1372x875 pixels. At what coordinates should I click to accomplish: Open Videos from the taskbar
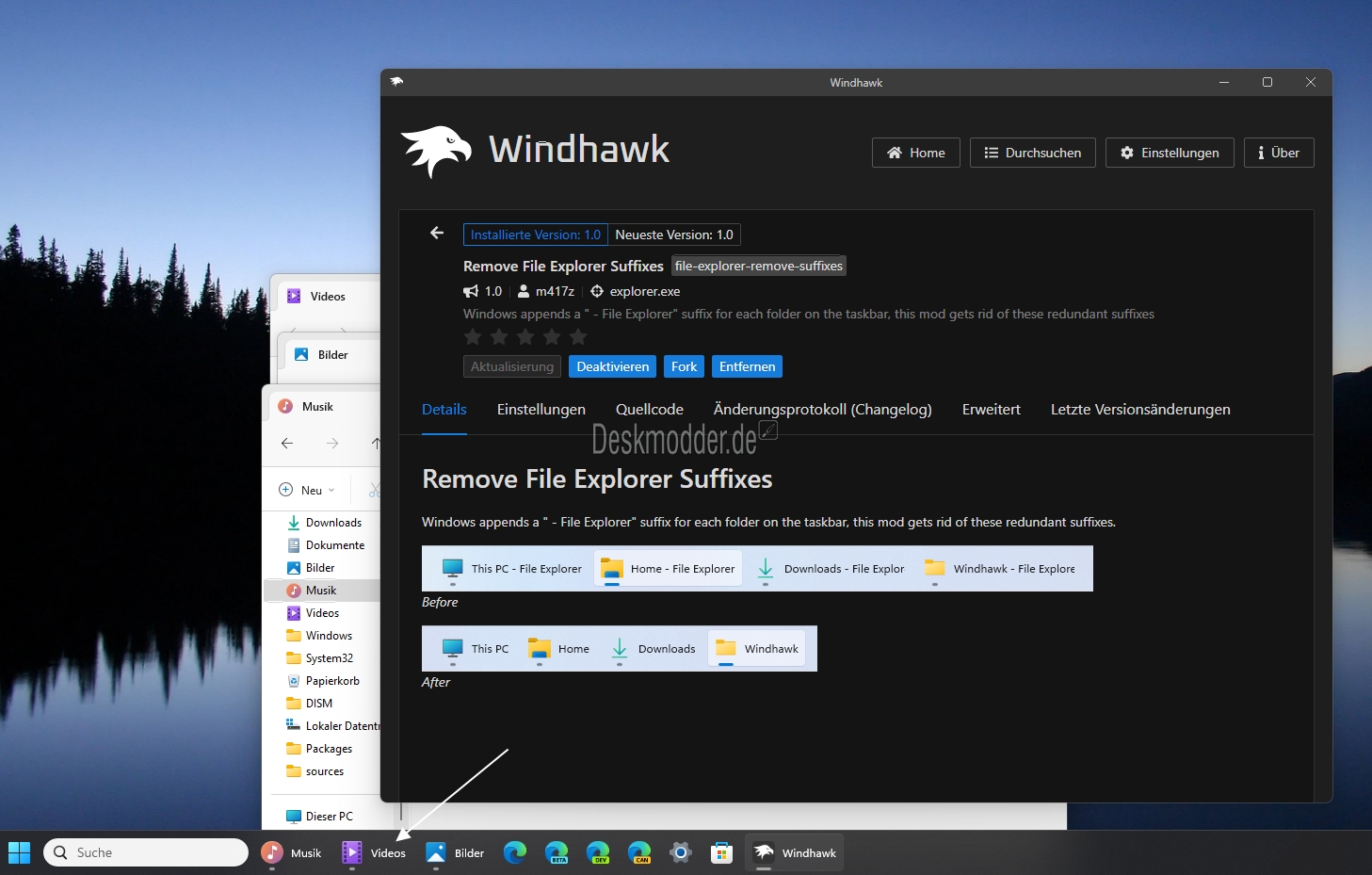click(375, 852)
